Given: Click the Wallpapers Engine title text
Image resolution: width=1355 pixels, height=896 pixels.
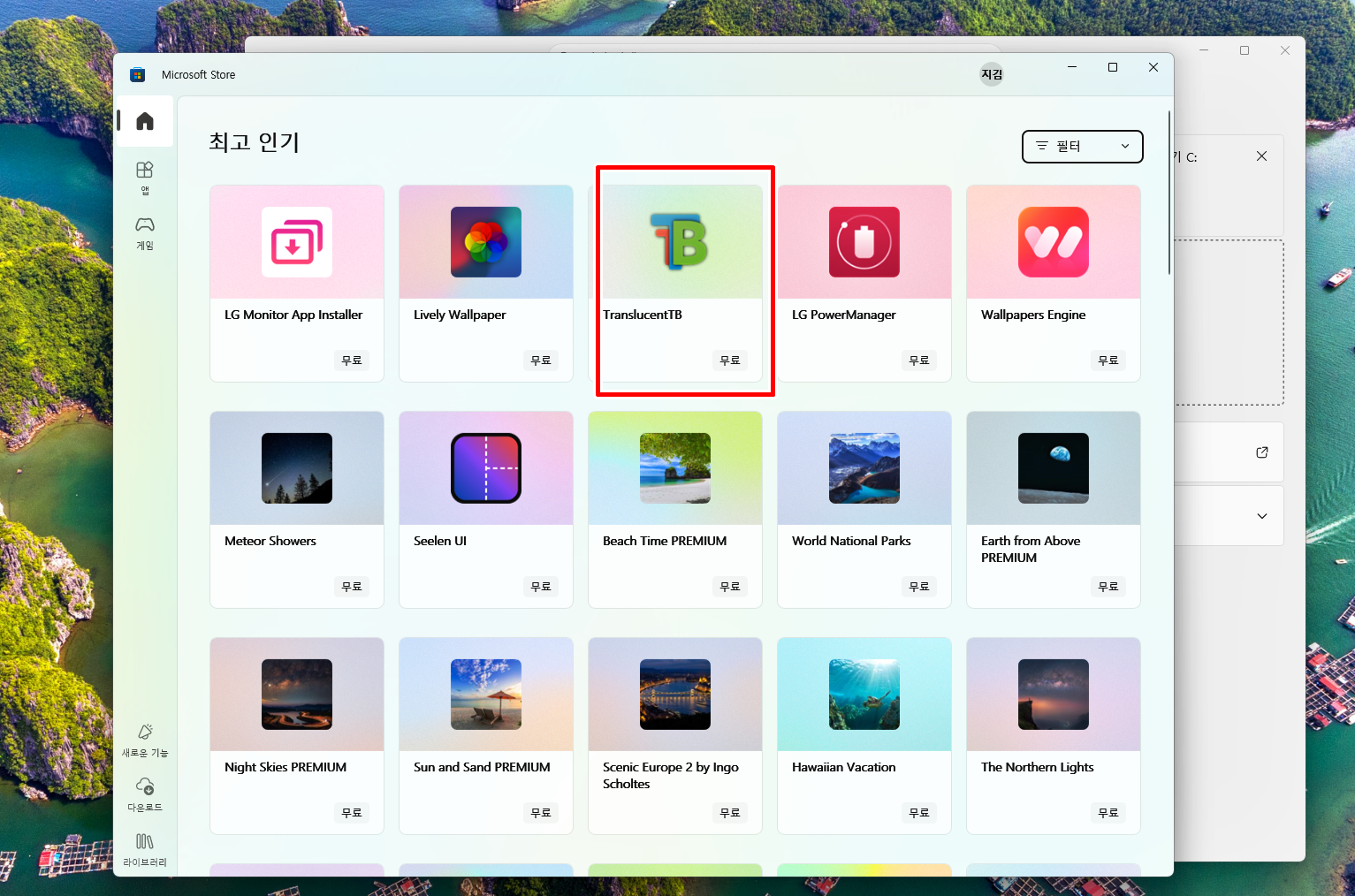Looking at the screenshot, I should [1033, 315].
